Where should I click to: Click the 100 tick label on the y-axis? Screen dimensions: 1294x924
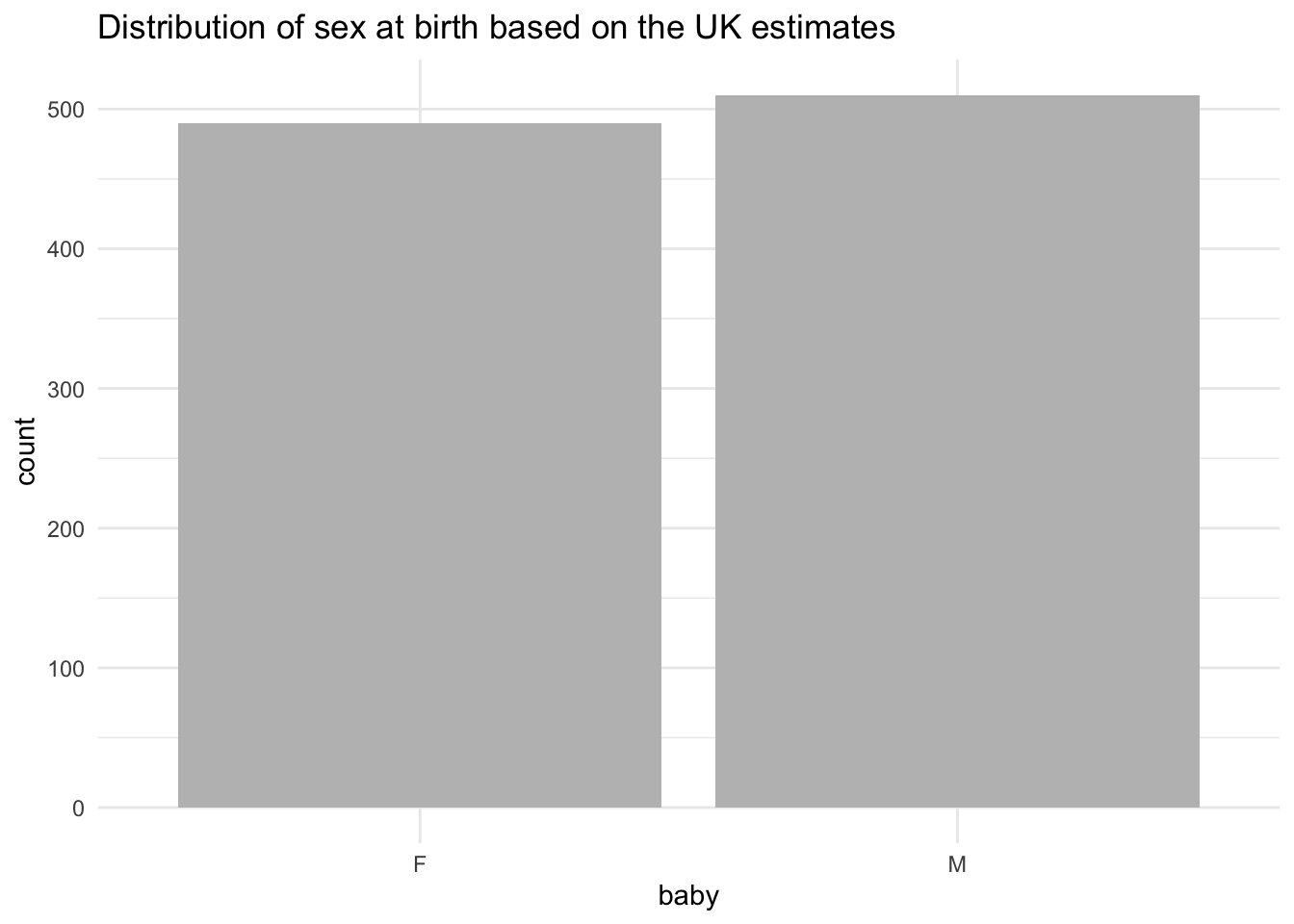pos(66,668)
